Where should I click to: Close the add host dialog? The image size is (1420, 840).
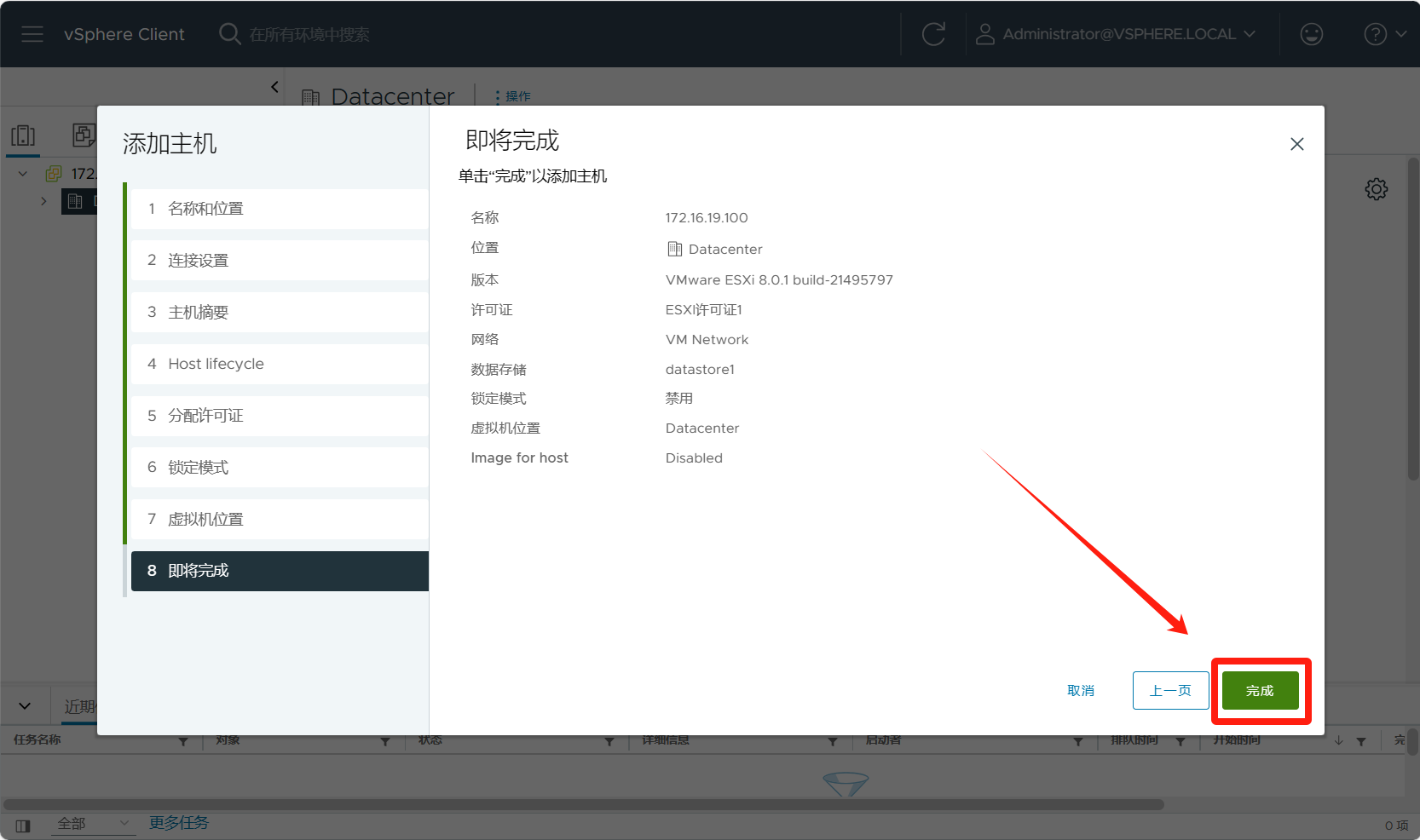pyautogui.click(x=1296, y=144)
